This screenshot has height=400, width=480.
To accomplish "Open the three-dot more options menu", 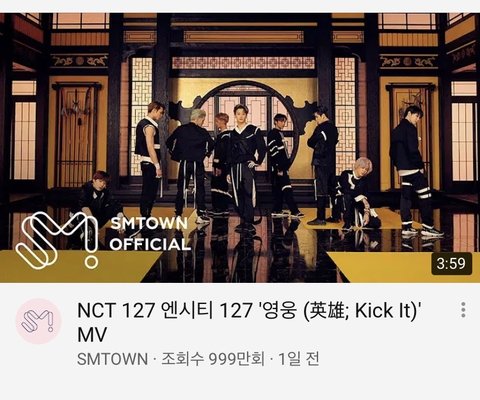I will (x=463, y=310).
